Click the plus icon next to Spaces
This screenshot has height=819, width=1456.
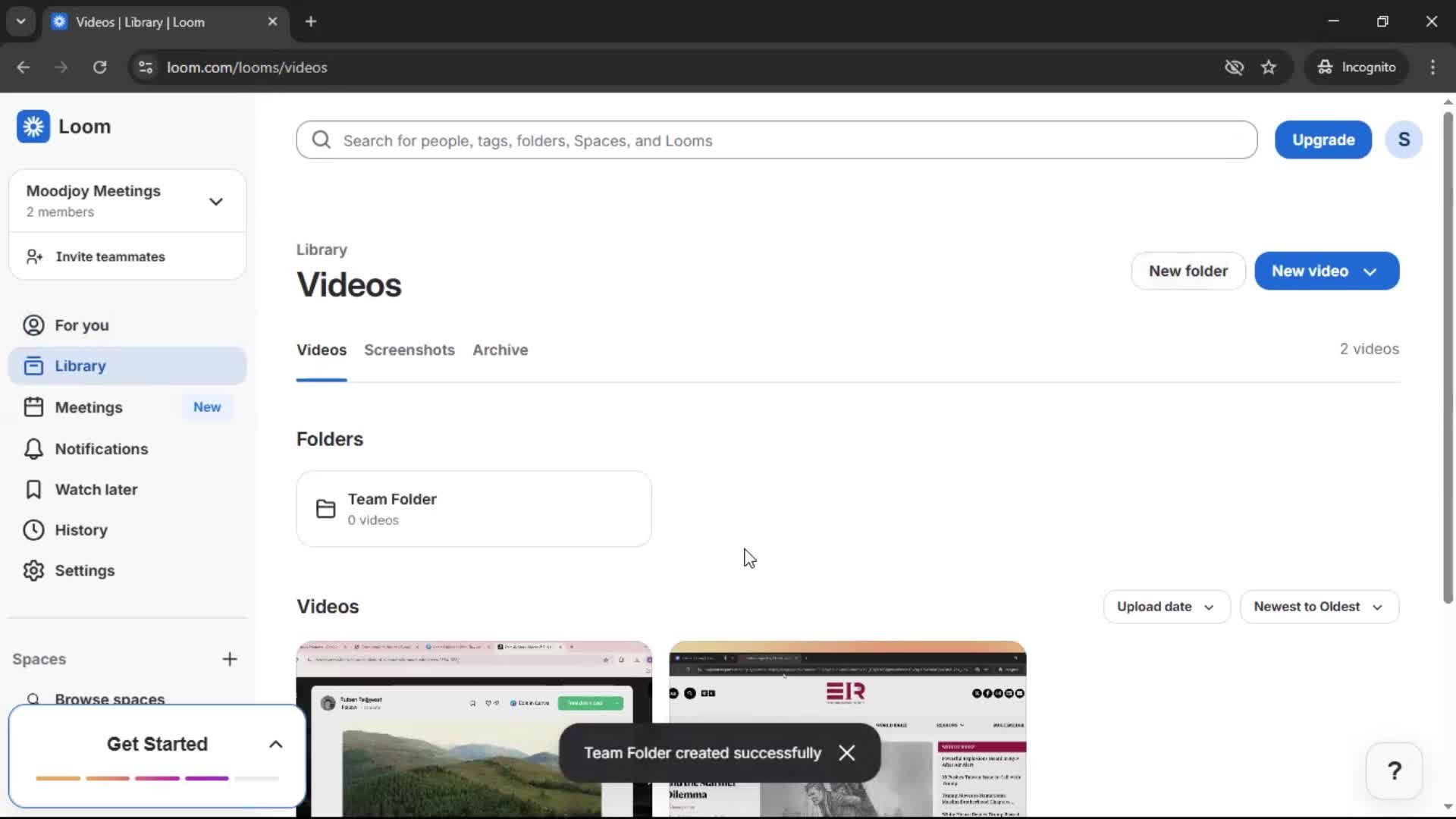(230, 659)
